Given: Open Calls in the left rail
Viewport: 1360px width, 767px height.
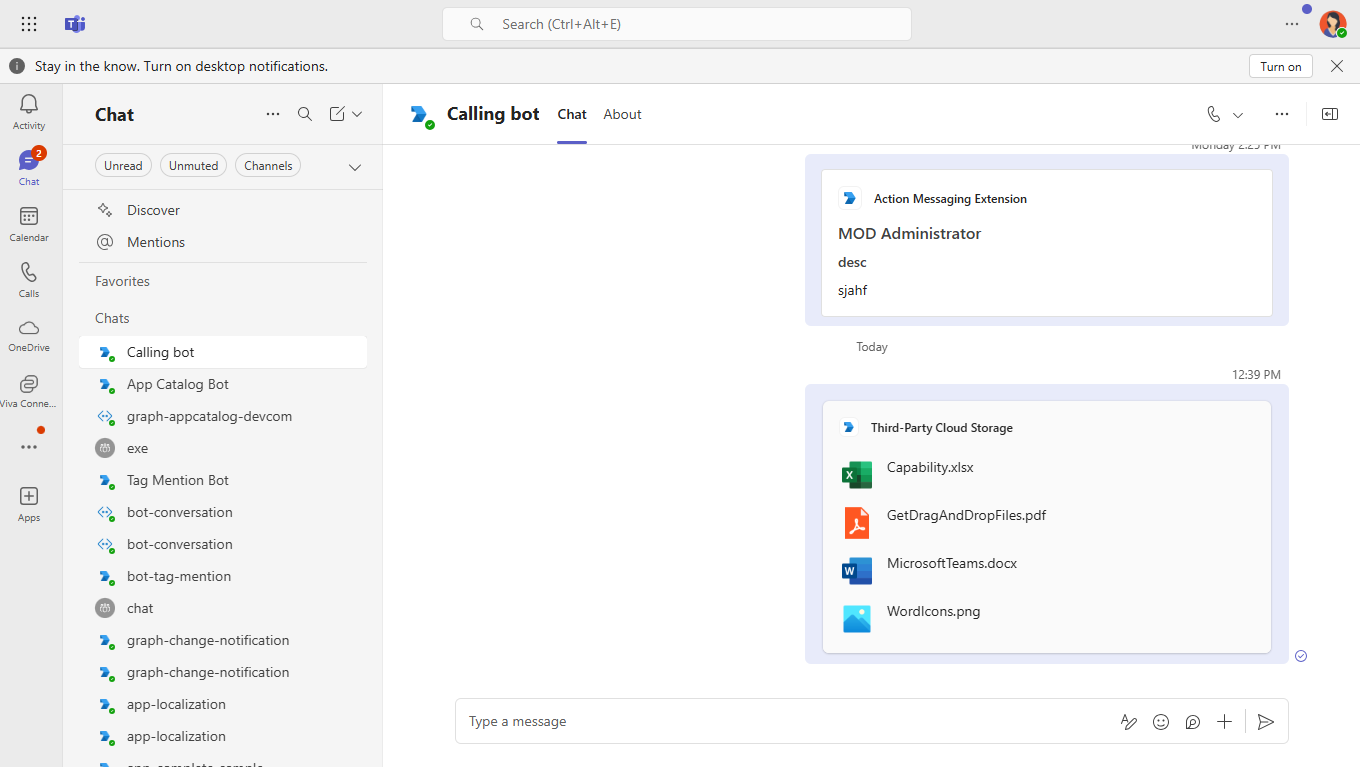Looking at the screenshot, I should tap(29, 280).
